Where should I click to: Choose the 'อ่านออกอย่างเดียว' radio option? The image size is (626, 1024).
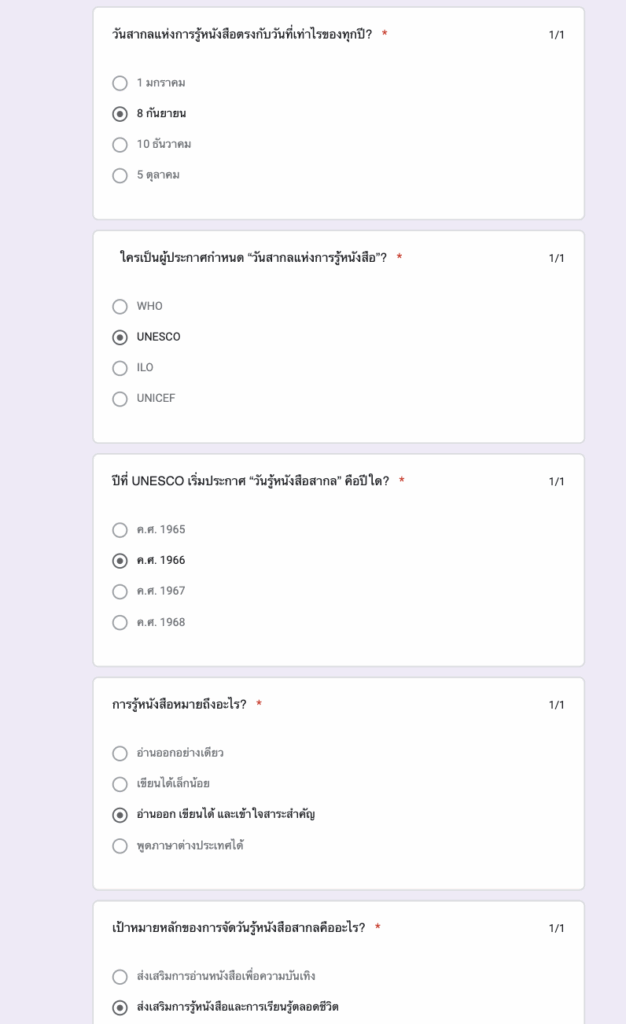[x=120, y=753]
